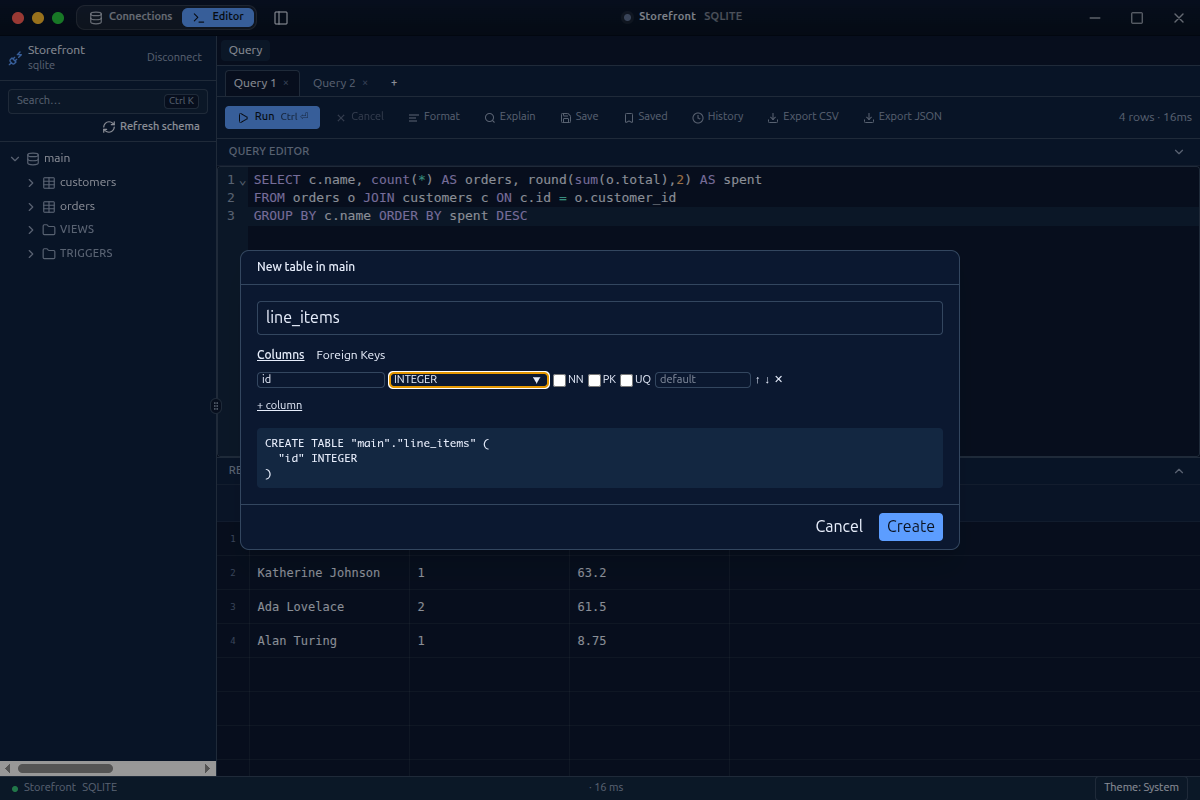Add a new query tab
The image size is (1200, 800).
tap(394, 83)
